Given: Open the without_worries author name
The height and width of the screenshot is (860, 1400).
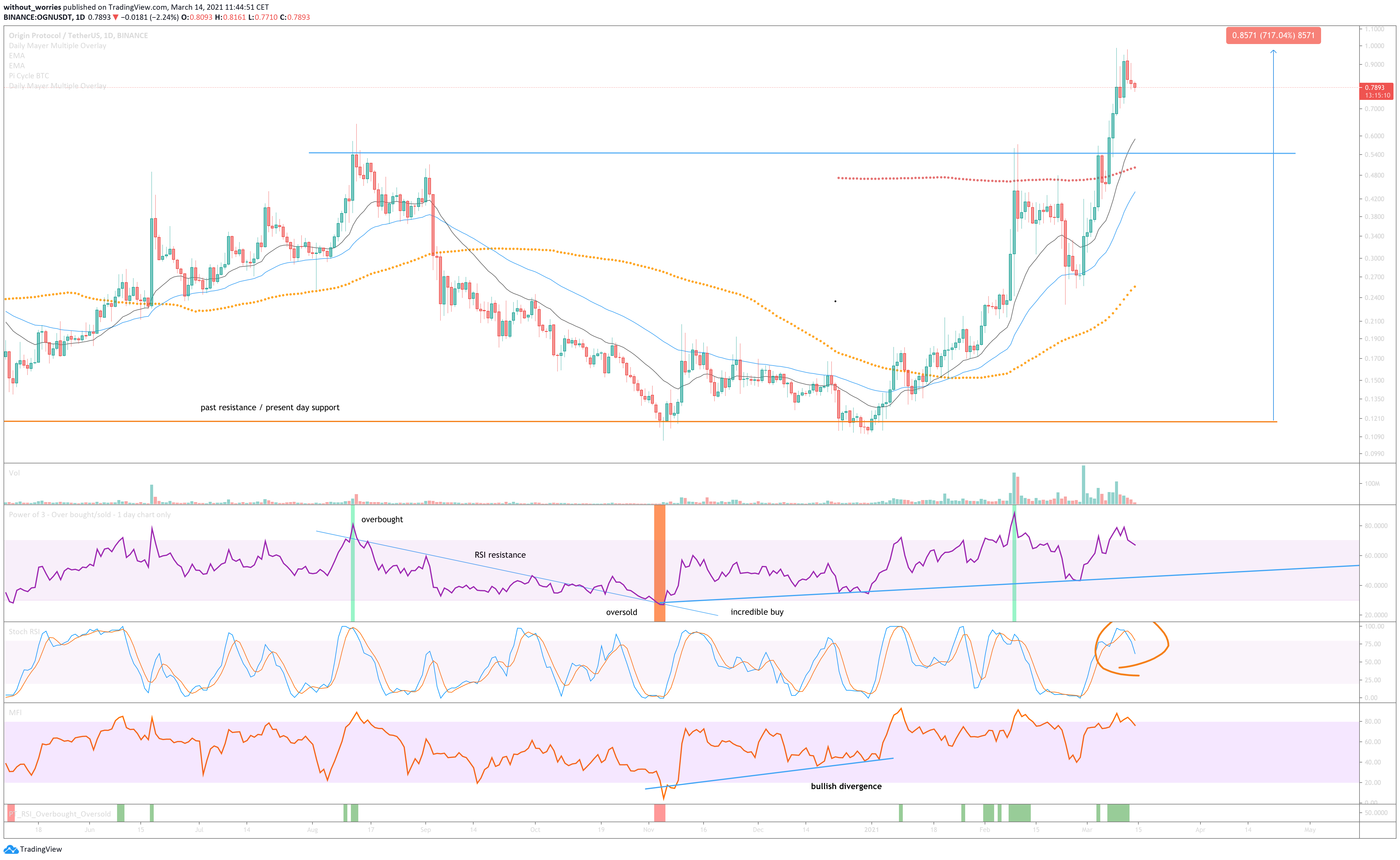Looking at the screenshot, I should pos(33,7).
